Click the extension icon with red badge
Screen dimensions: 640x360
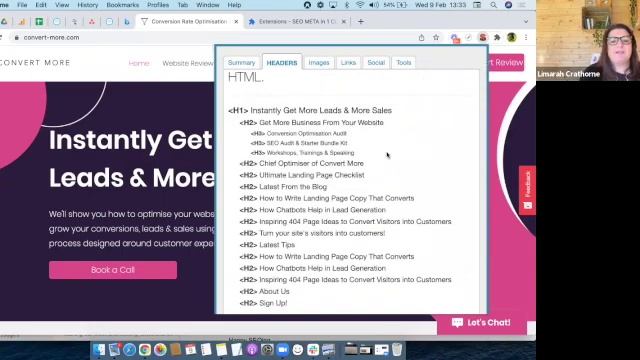455,38
